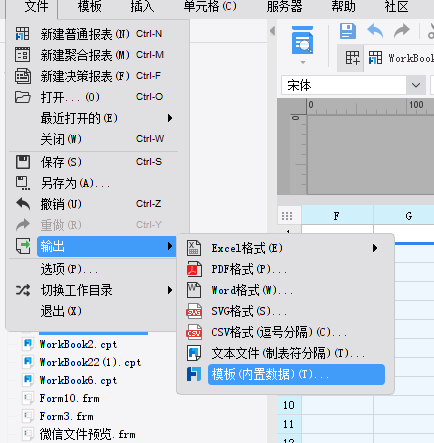Expand the small arrow under preview icon
The height and width of the screenshot is (443, 434).
pyautogui.click(x=303, y=62)
